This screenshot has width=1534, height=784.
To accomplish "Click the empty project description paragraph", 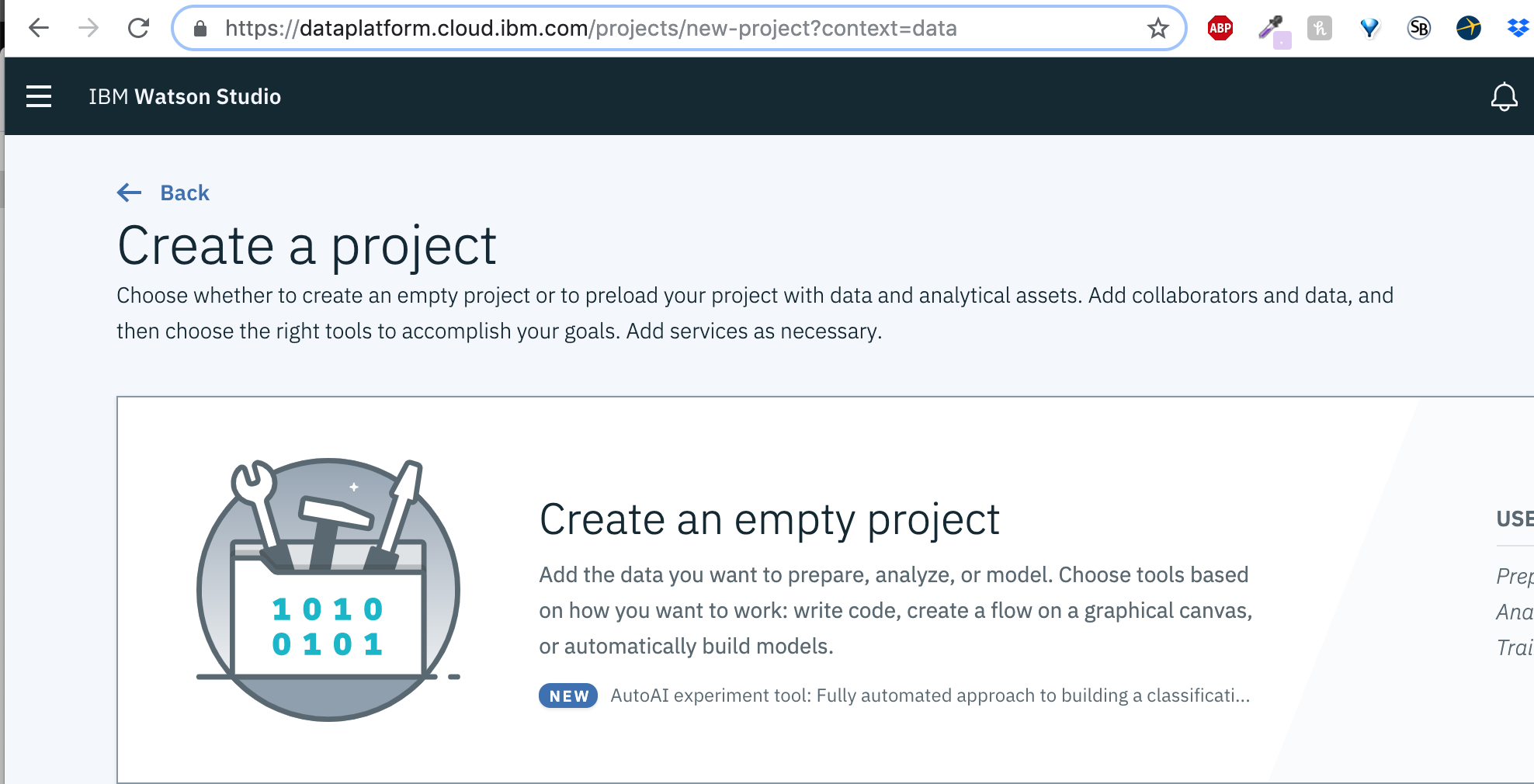I will coord(896,610).
